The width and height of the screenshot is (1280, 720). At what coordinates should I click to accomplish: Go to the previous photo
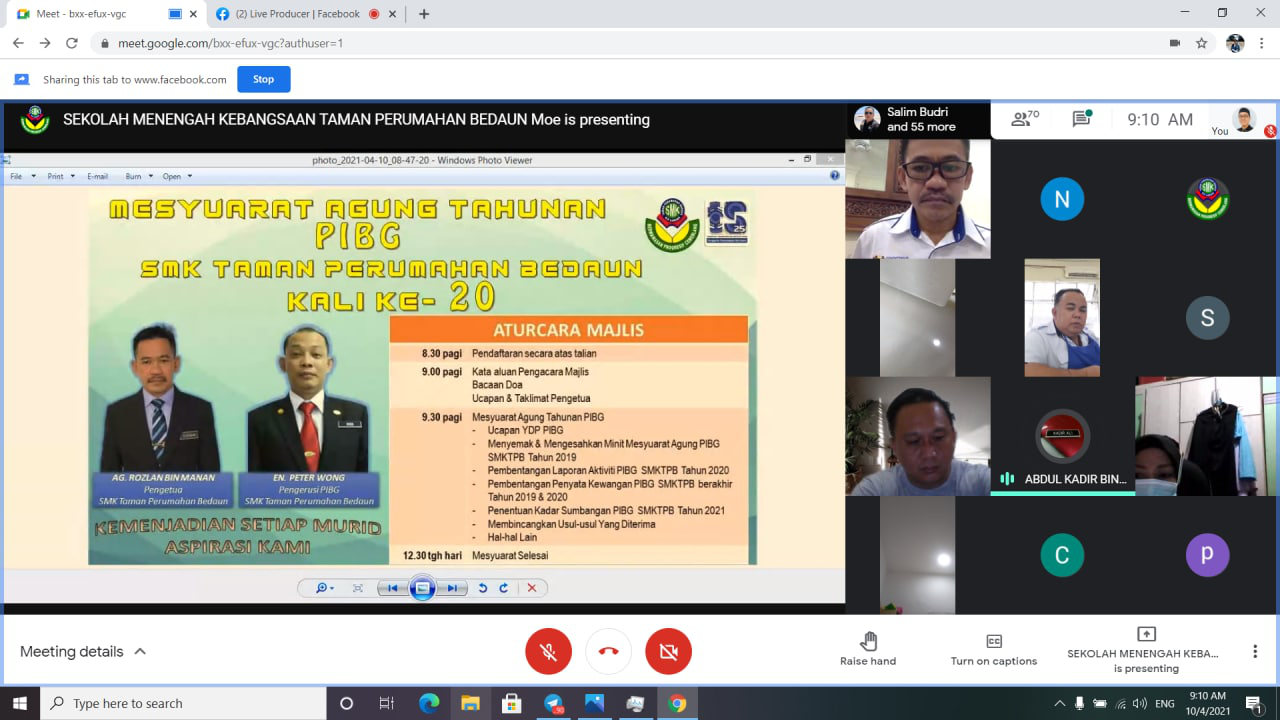[x=392, y=588]
